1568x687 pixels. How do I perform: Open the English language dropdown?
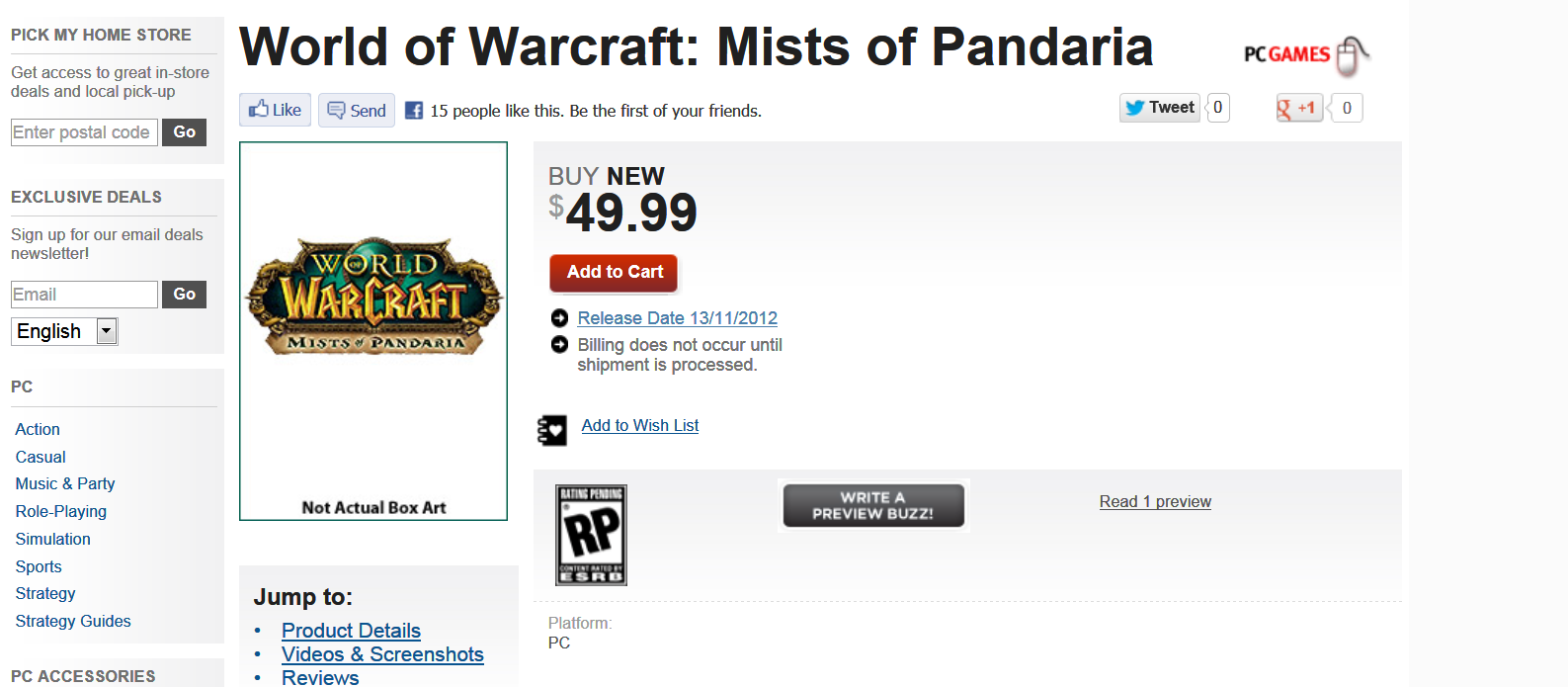[107, 331]
